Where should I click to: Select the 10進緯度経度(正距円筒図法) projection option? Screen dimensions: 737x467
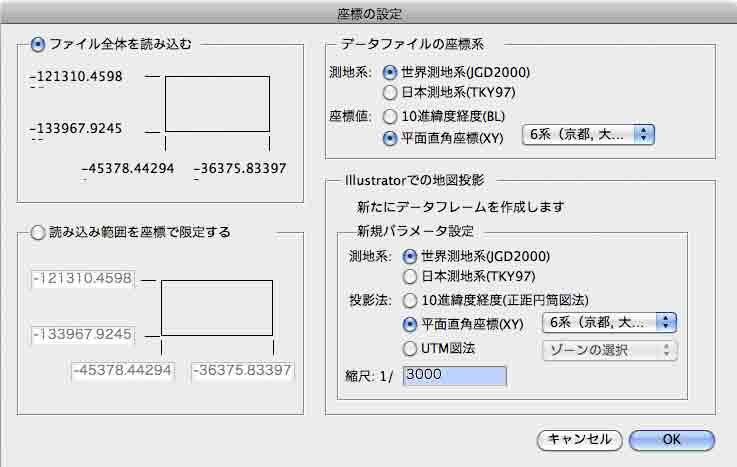coord(410,300)
